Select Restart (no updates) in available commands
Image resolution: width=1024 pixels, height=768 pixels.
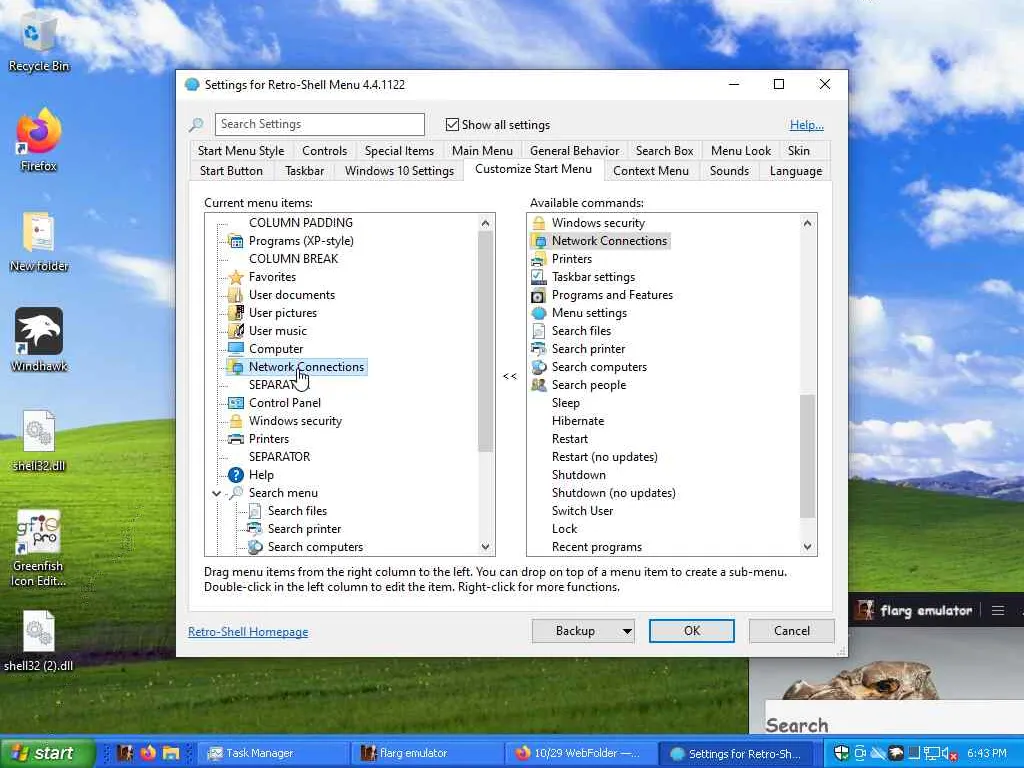click(605, 457)
